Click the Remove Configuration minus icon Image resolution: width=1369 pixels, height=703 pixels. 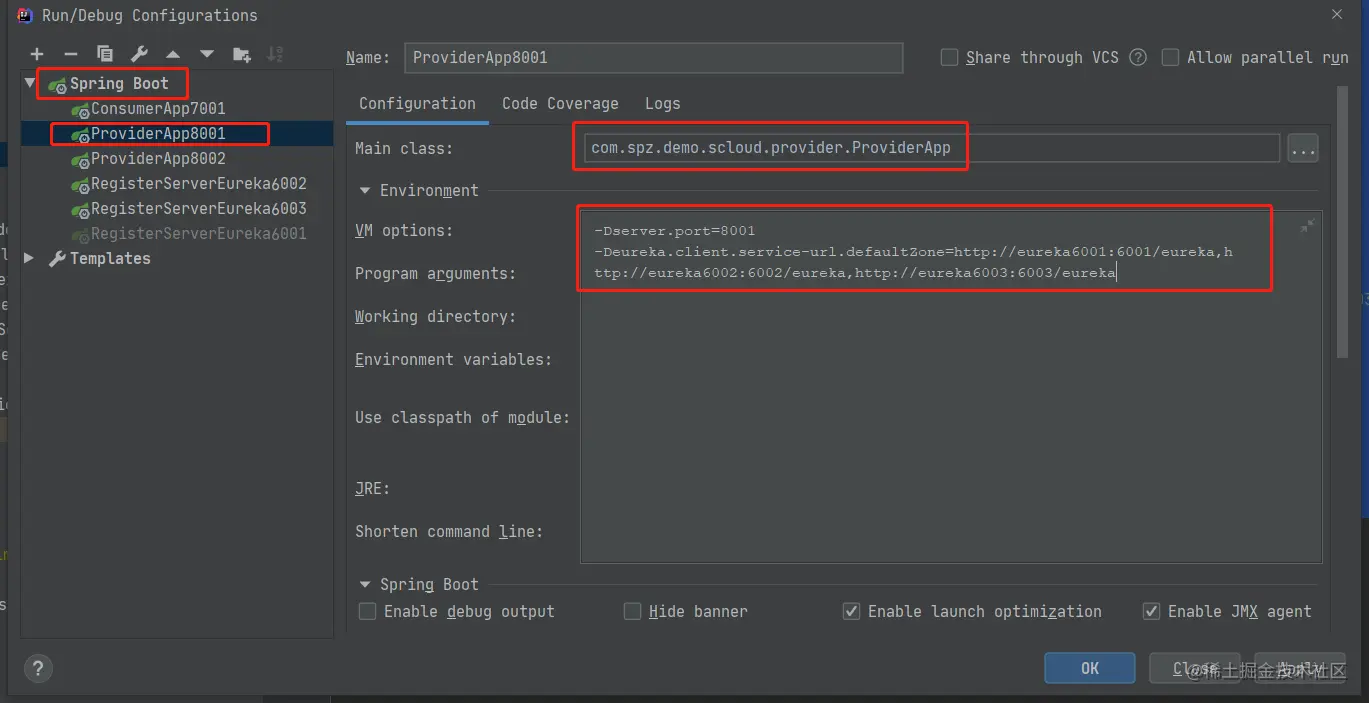(70, 54)
